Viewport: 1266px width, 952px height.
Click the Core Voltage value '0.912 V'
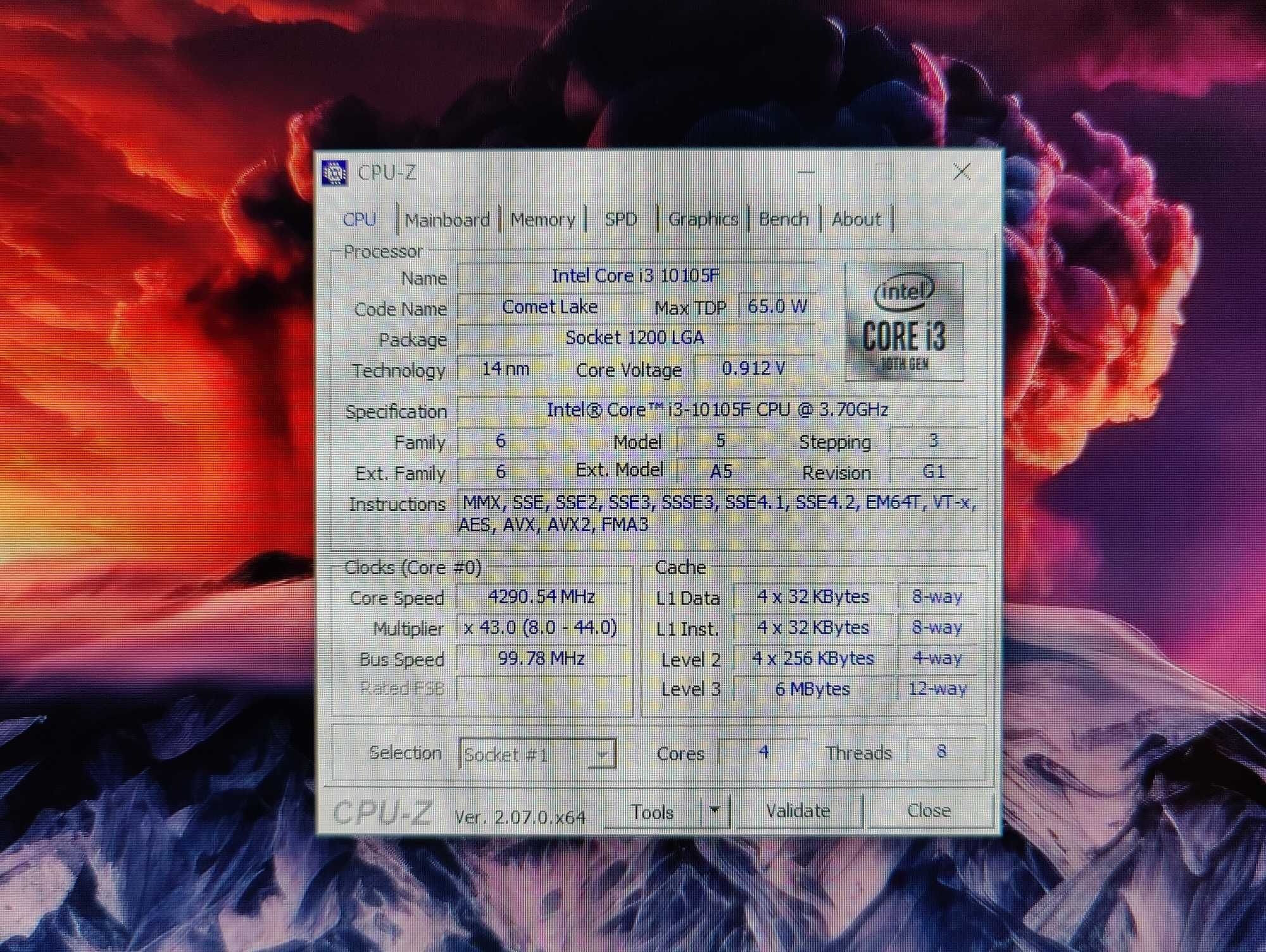pyautogui.click(x=754, y=368)
